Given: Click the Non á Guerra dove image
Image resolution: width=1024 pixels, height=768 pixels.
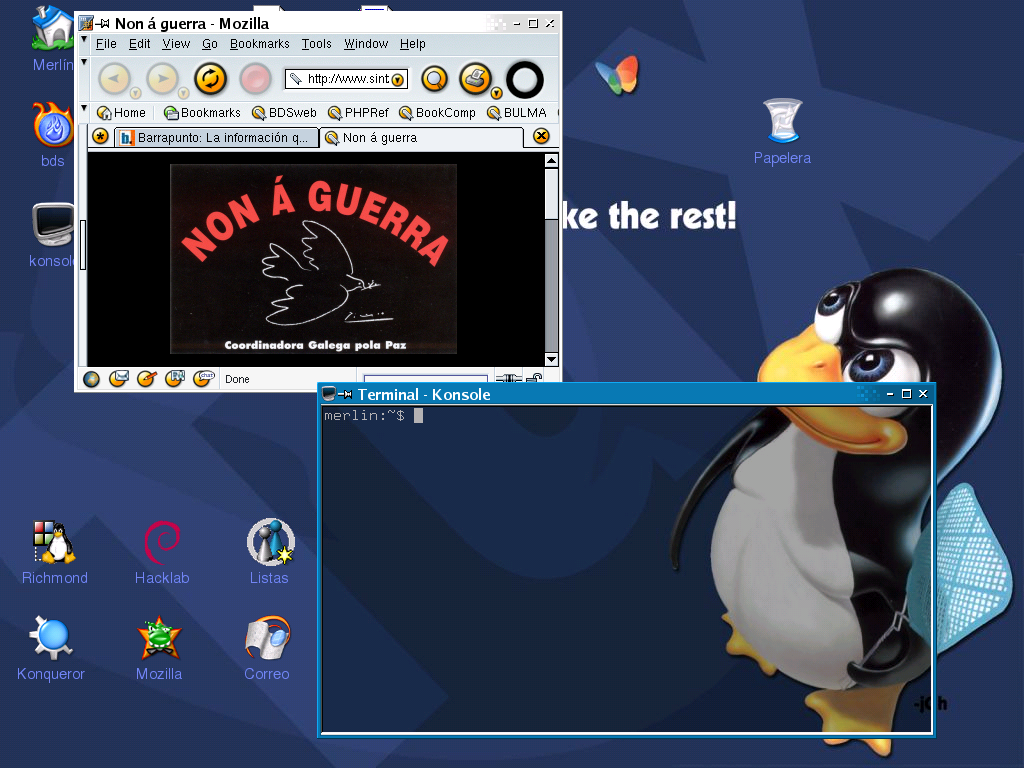Looking at the screenshot, I should click(x=313, y=259).
